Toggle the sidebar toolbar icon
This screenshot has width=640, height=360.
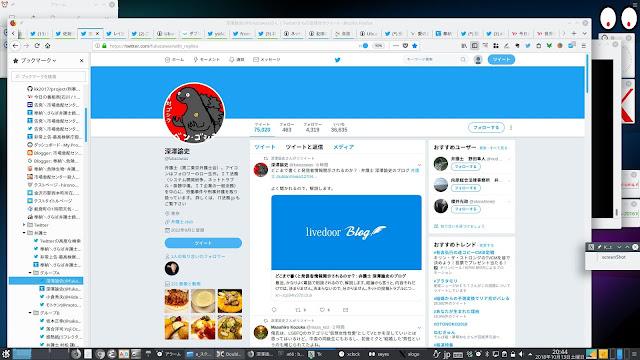pos(474,46)
